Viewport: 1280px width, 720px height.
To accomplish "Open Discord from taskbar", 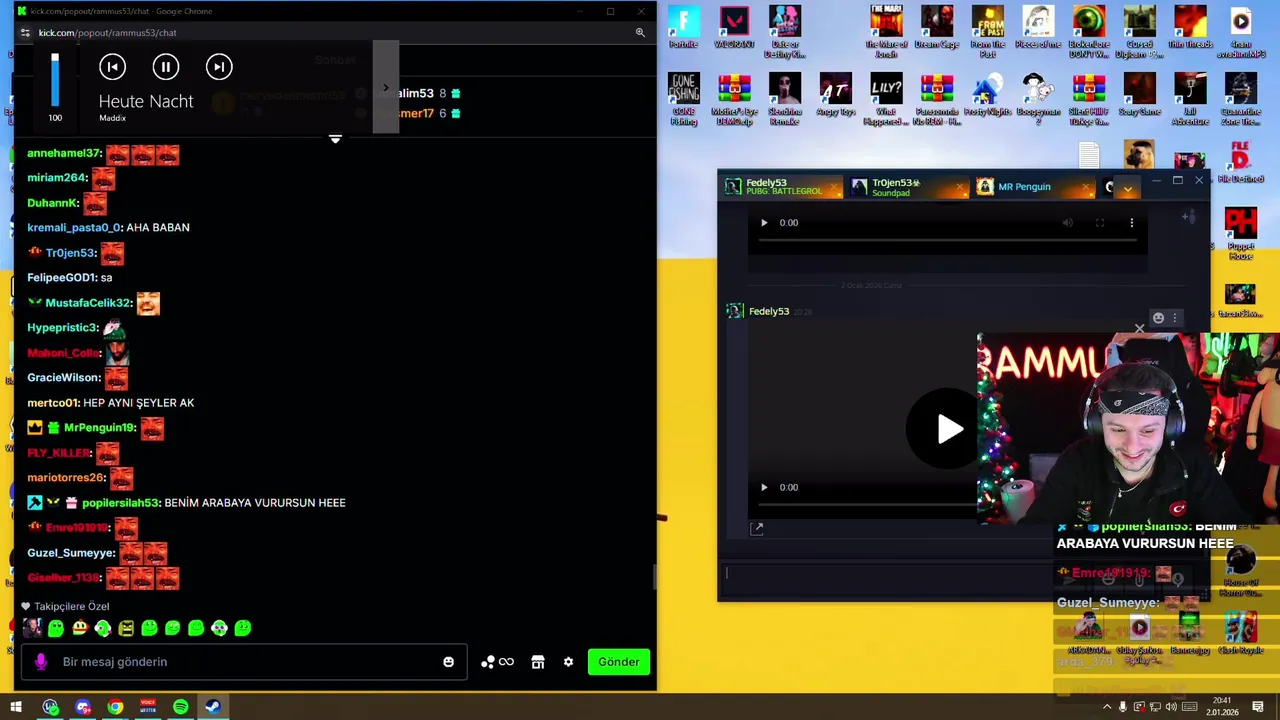I will click(x=83, y=707).
